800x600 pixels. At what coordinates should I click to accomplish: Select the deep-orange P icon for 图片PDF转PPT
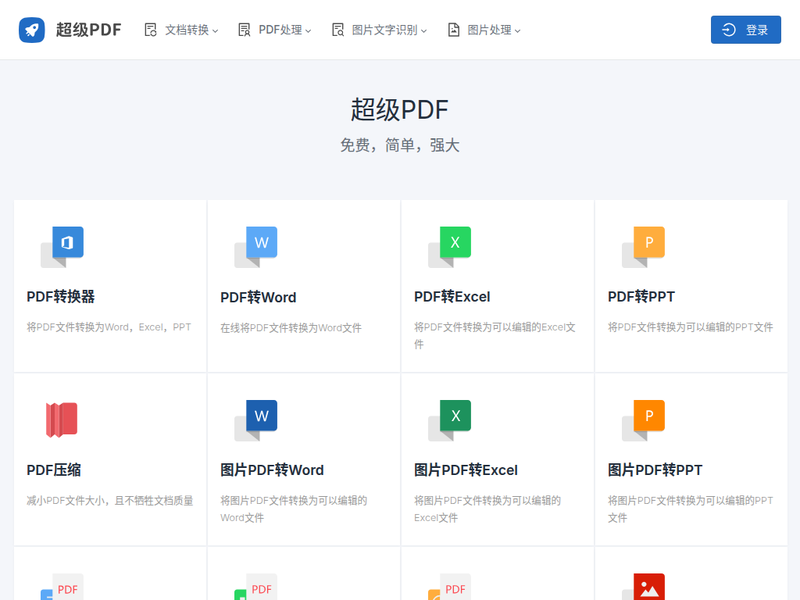643,420
